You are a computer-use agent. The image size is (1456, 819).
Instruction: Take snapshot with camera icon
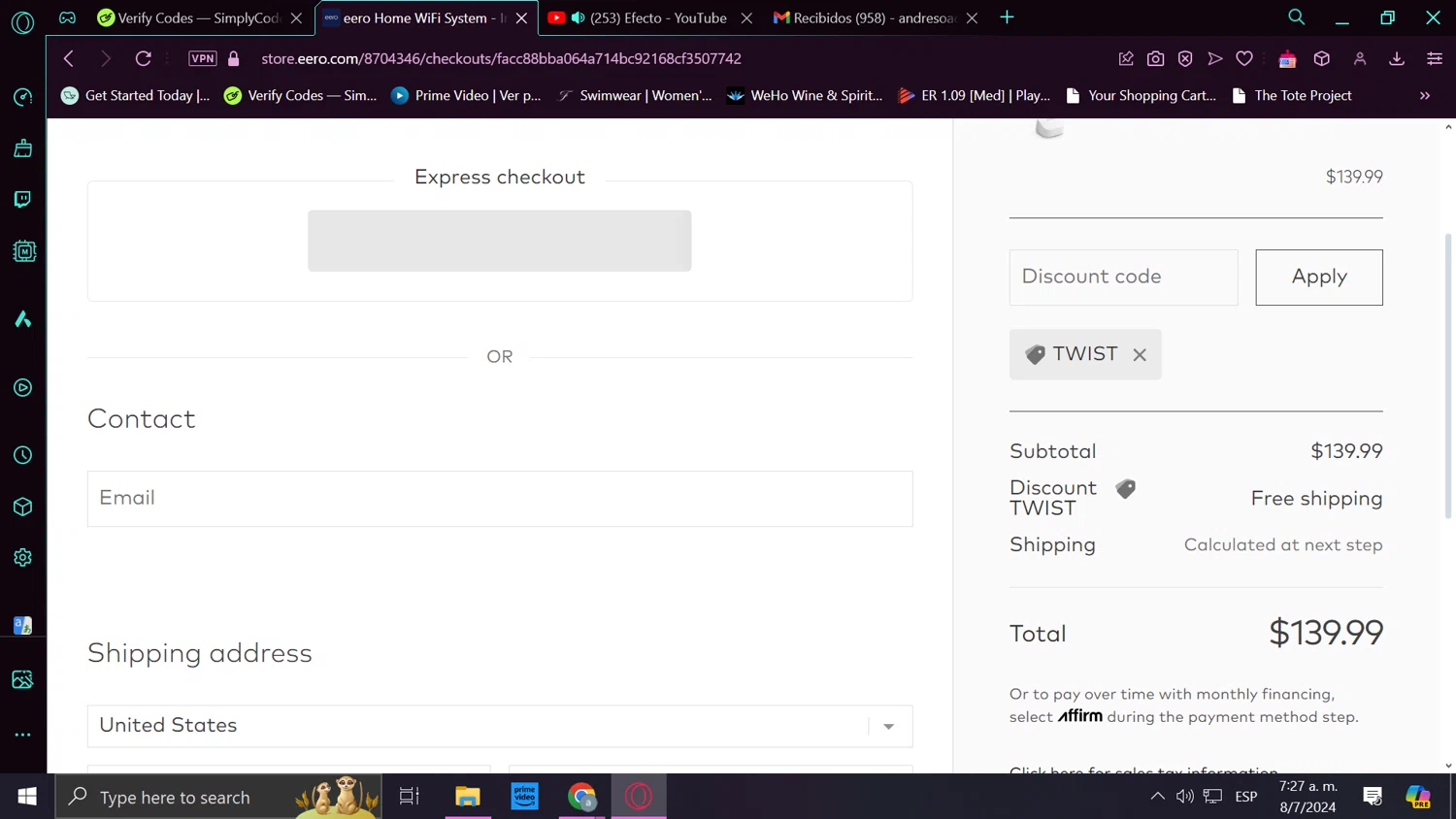tap(1155, 58)
